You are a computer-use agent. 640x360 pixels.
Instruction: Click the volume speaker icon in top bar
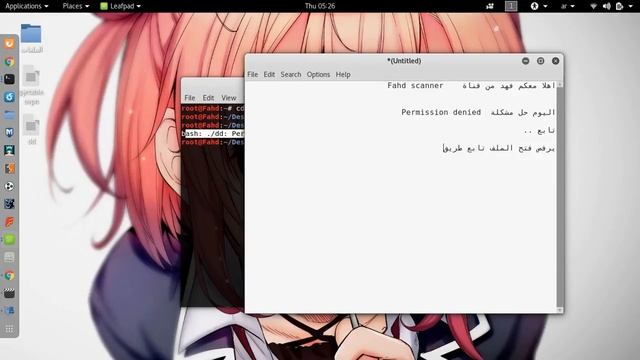pyautogui.click(x=607, y=6)
